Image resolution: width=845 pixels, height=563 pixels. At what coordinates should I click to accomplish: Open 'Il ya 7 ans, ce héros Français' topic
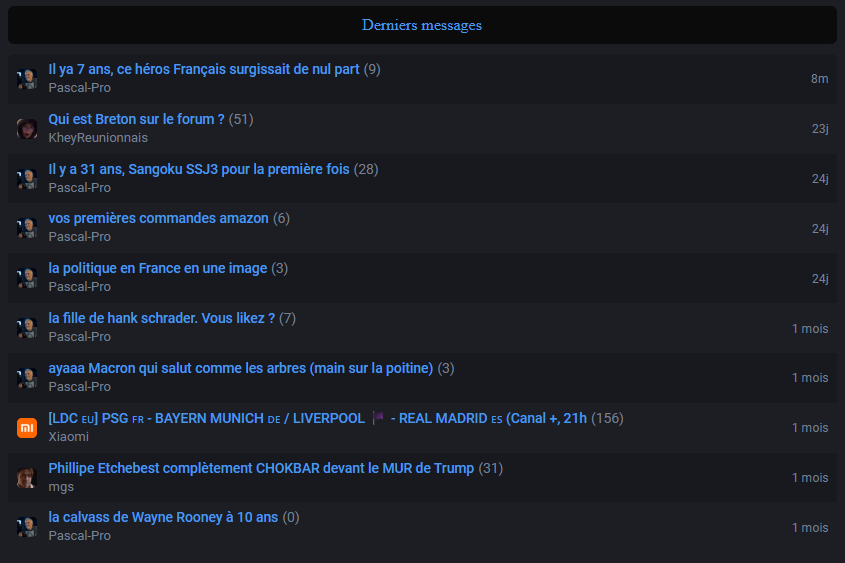point(204,69)
